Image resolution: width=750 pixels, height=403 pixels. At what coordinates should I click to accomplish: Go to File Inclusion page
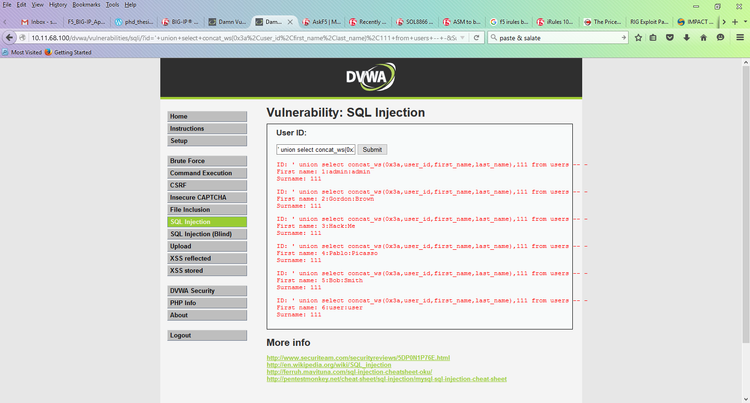(x=207, y=209)
